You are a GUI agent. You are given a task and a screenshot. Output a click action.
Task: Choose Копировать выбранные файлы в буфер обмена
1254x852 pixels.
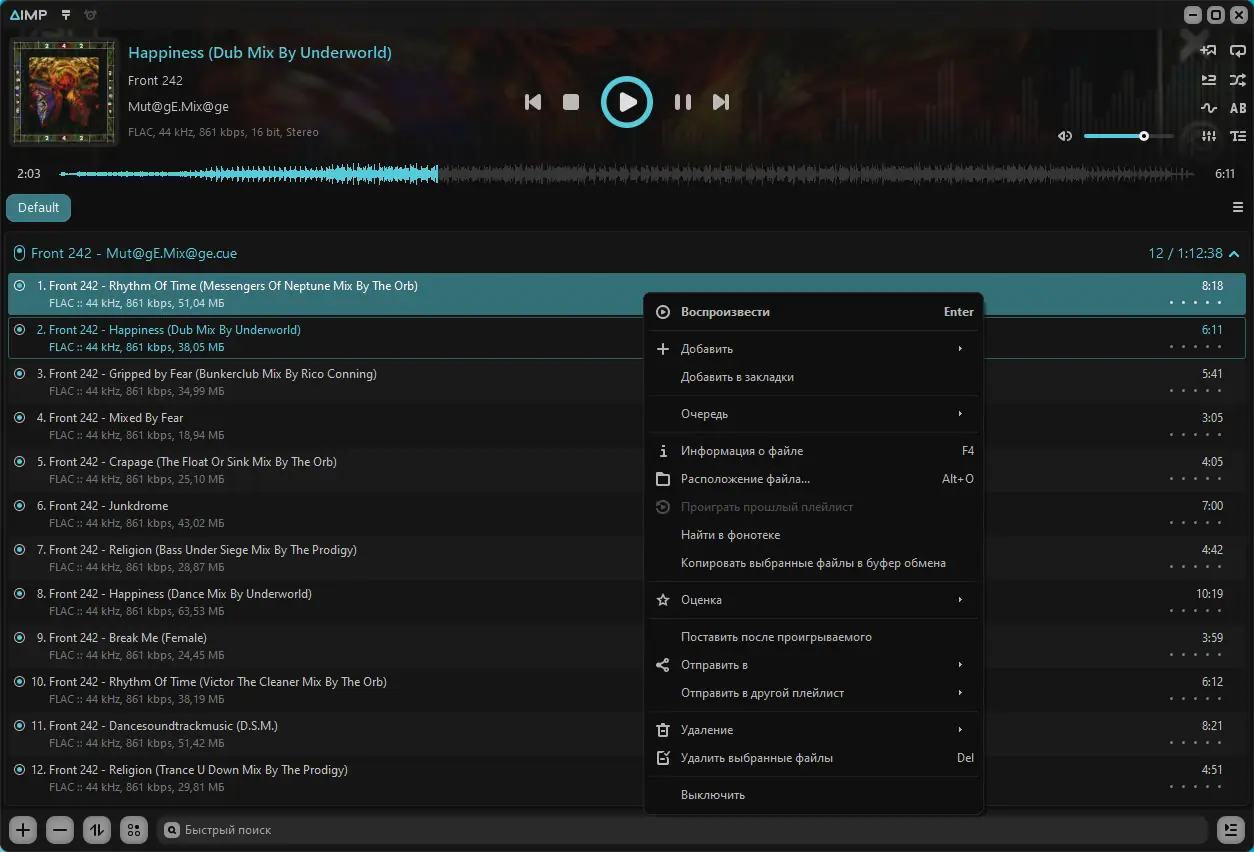click(x=813, y=563)
